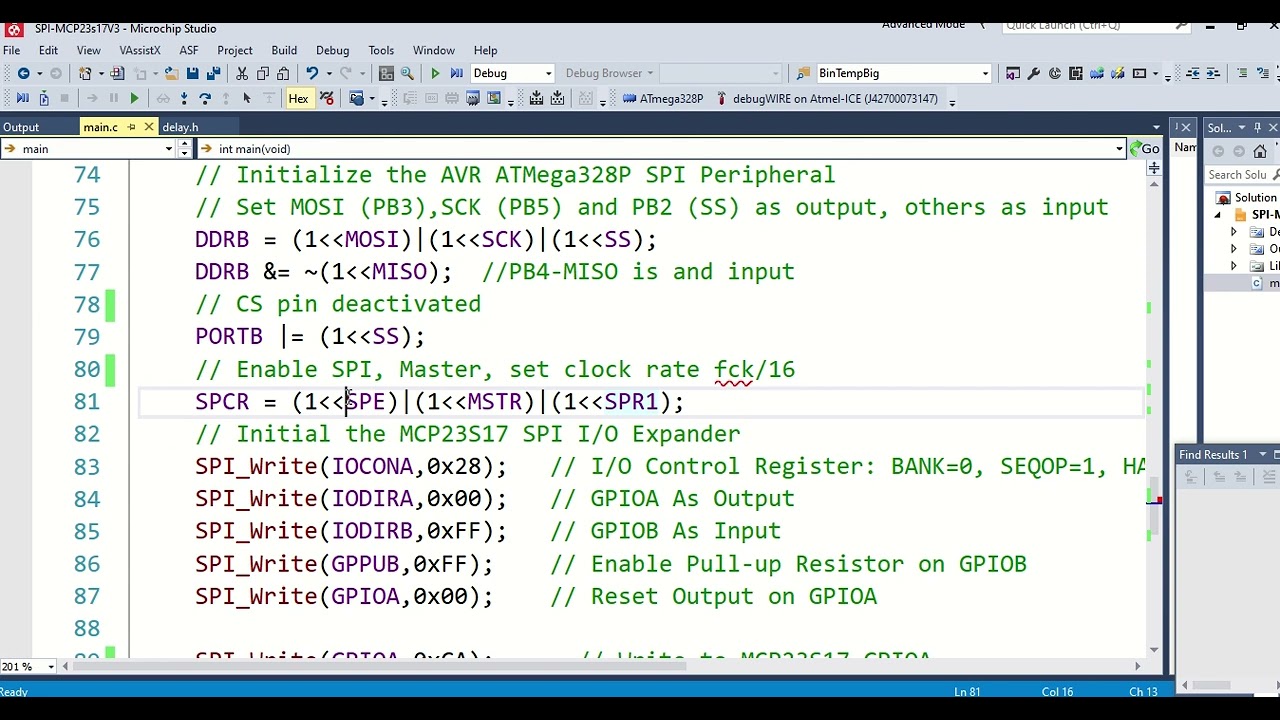Click the Open File folder icon
Viewport: 1280px width, 720px height.
171,73
